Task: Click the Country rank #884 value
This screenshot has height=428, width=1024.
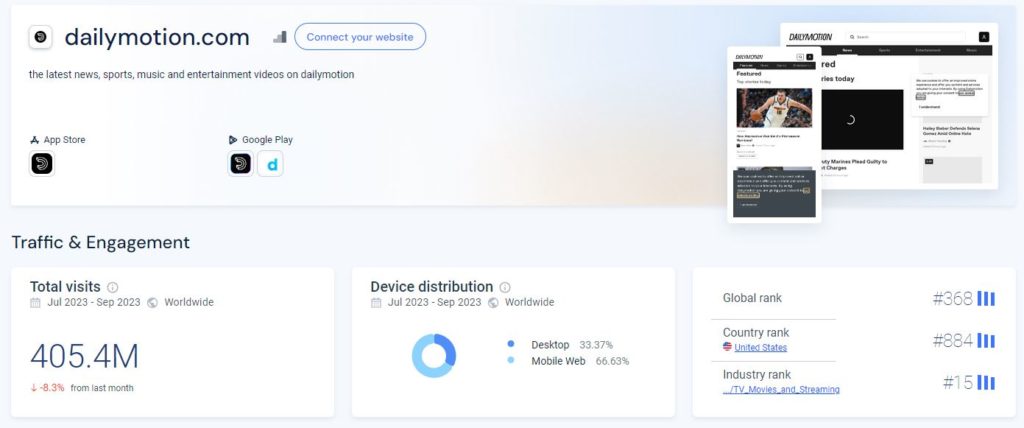Action: tap(952, 340)
